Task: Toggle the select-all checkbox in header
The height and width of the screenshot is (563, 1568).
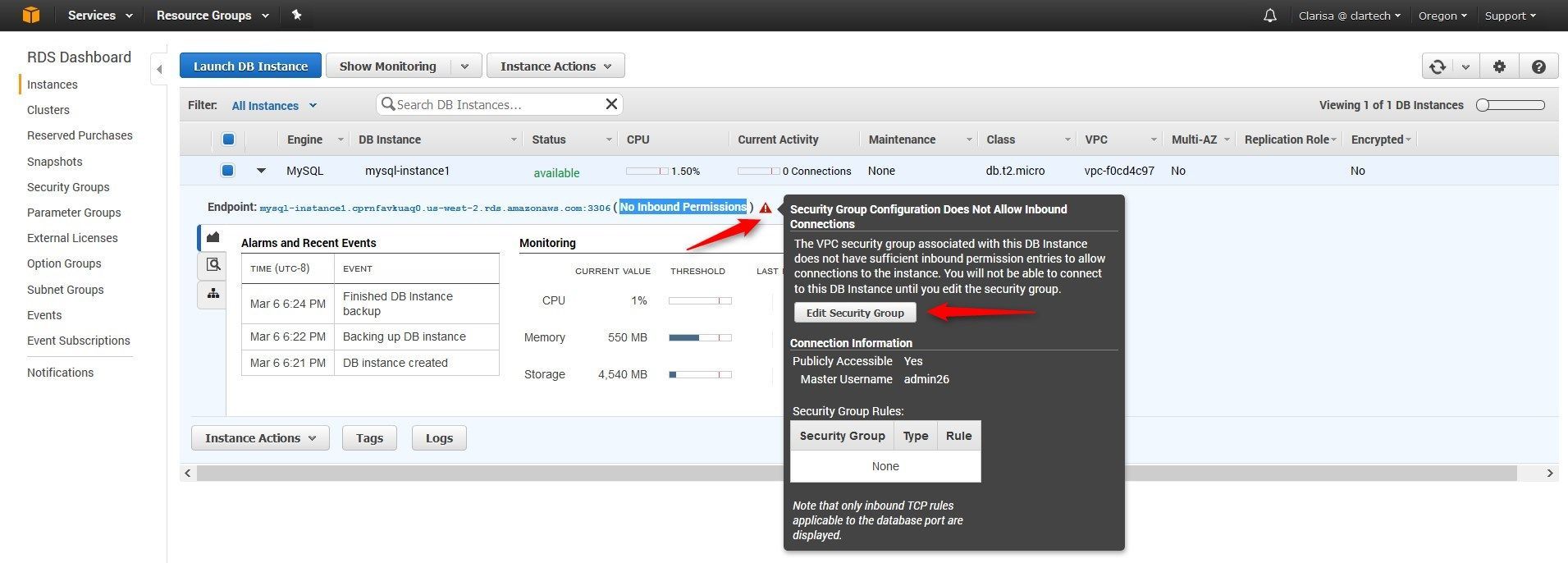Action: (x=229, y=140)
